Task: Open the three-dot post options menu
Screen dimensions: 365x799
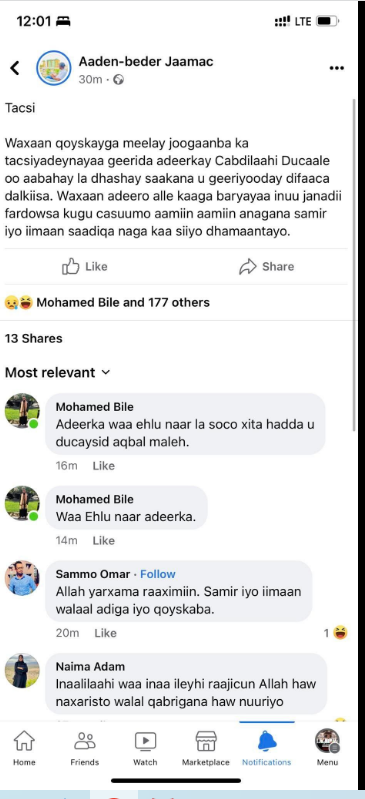Action: point(336,68)
